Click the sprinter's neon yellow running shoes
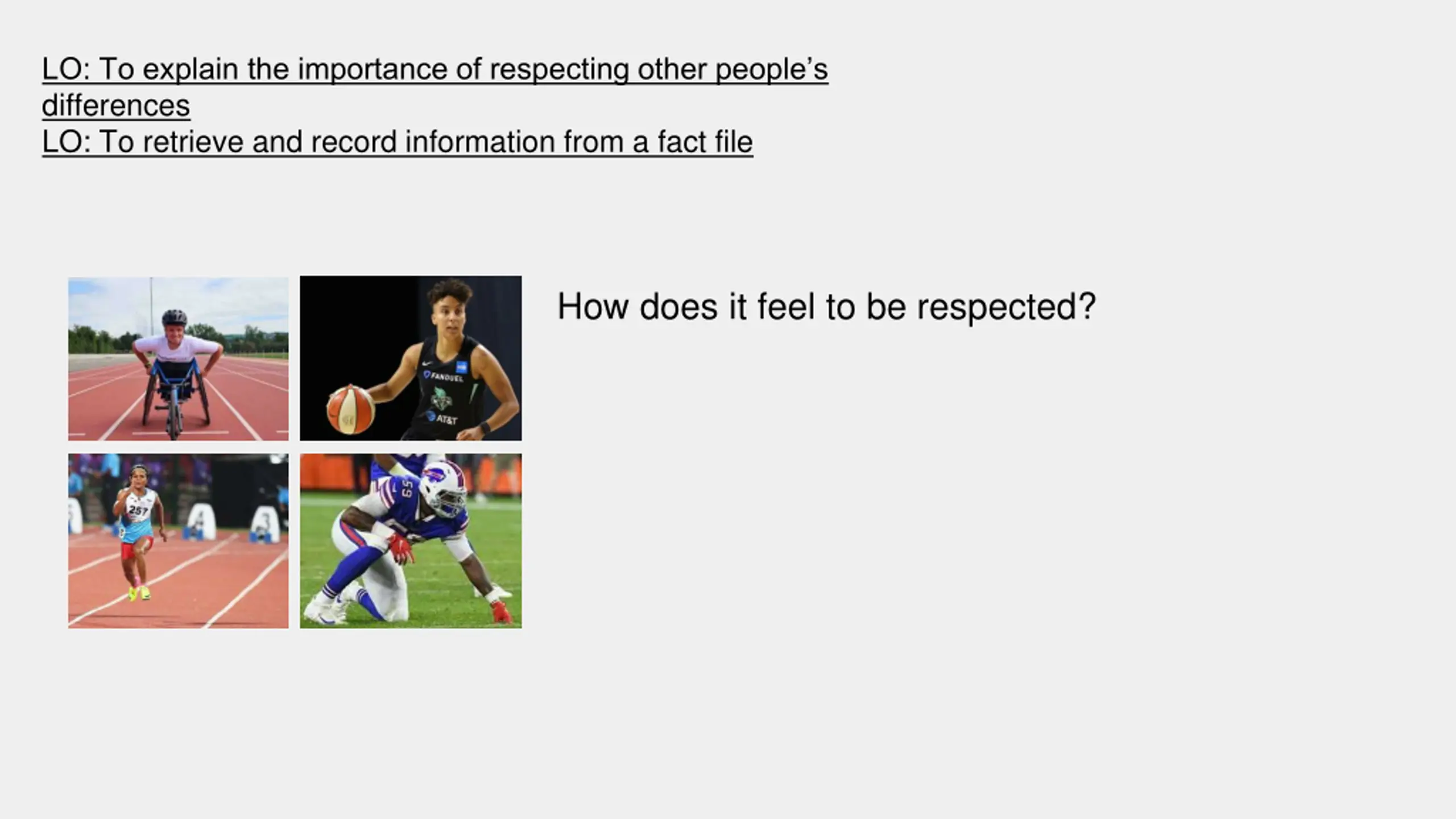 139,593
